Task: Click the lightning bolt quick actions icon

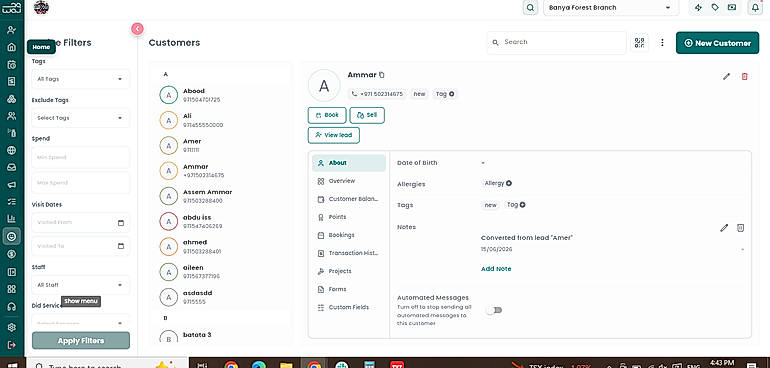Action: pos(698,7)
